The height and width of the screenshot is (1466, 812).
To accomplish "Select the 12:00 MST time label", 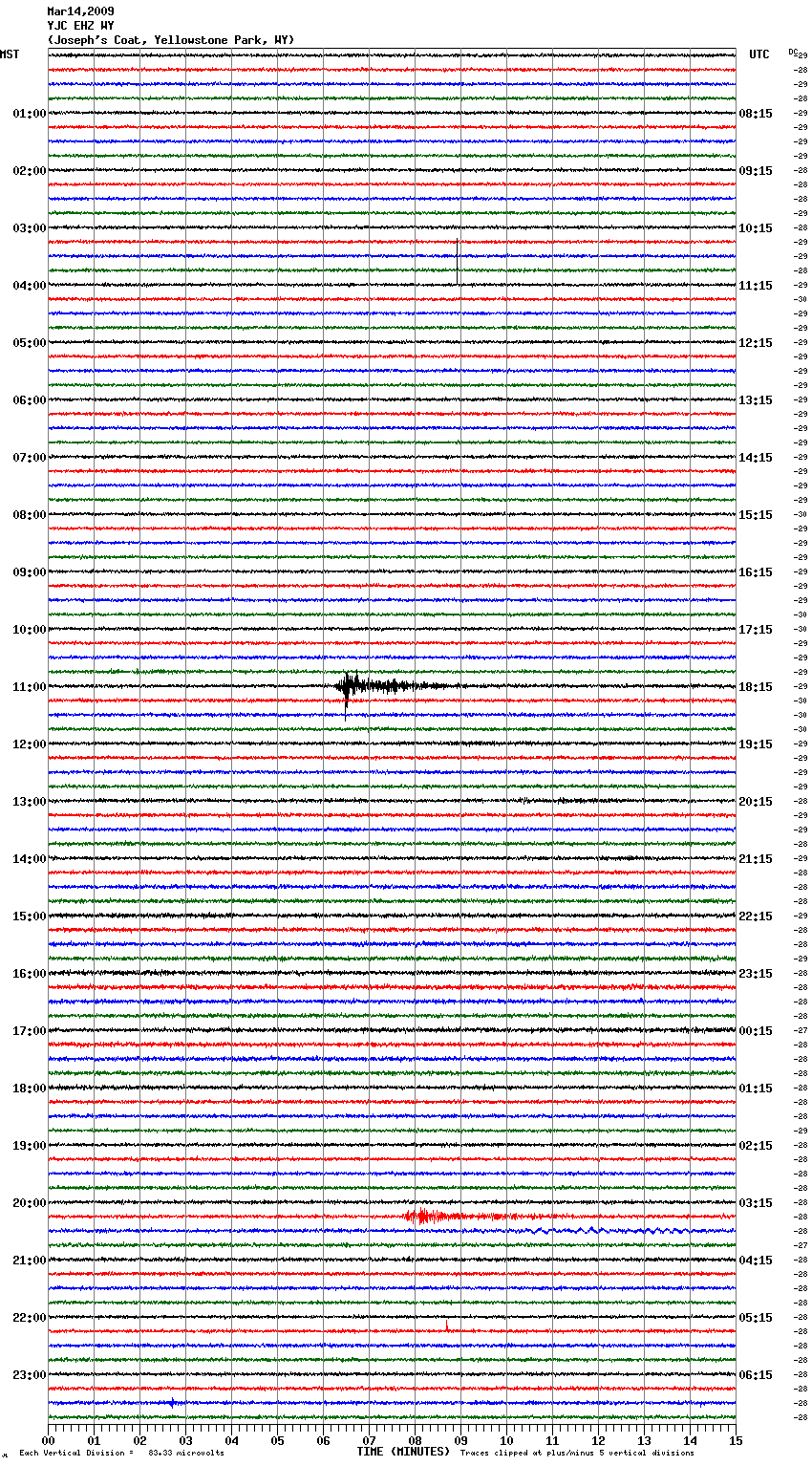I will click(x=30, y=744).
